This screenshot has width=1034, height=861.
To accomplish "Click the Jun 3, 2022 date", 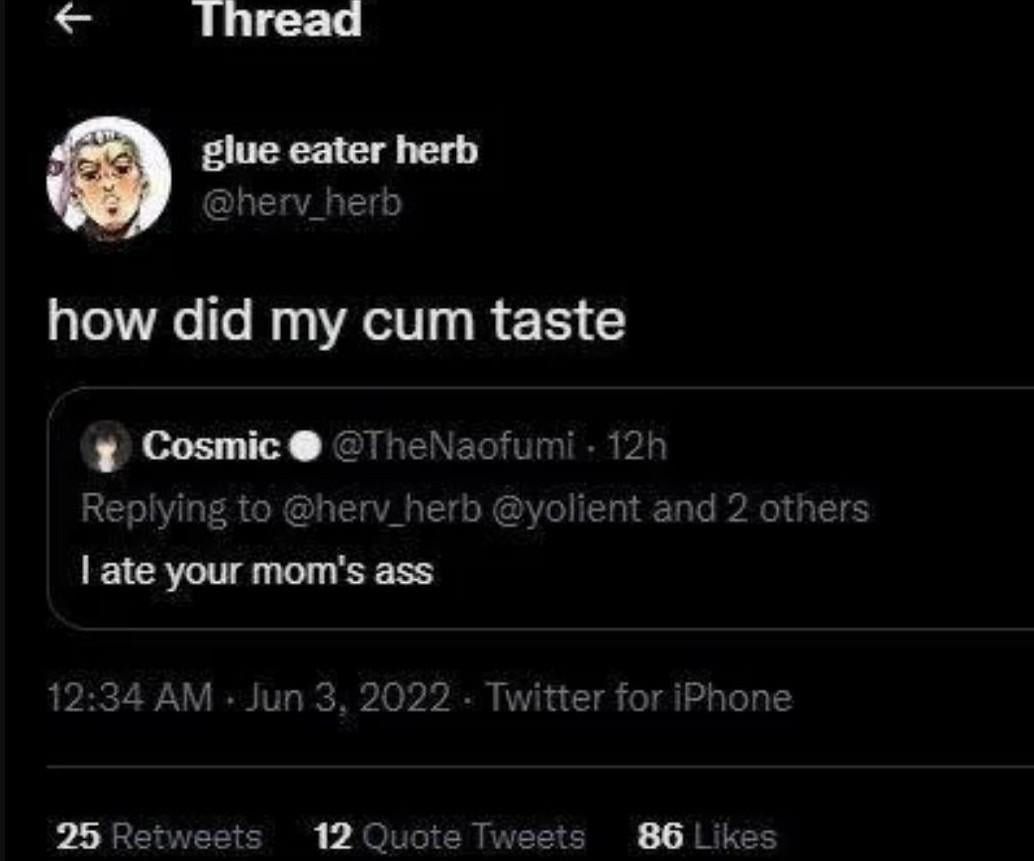I will 347,696.
